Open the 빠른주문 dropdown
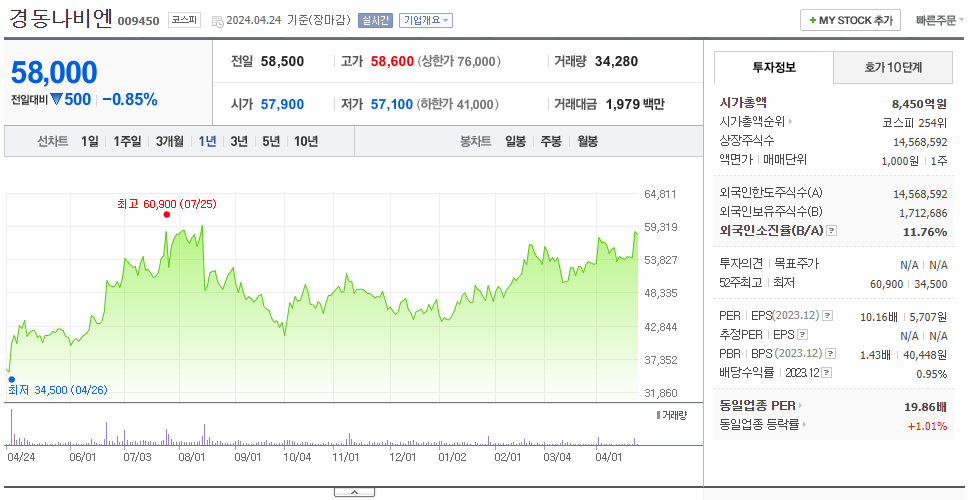This screenshot has height=500, width=968. coord(940,20)
